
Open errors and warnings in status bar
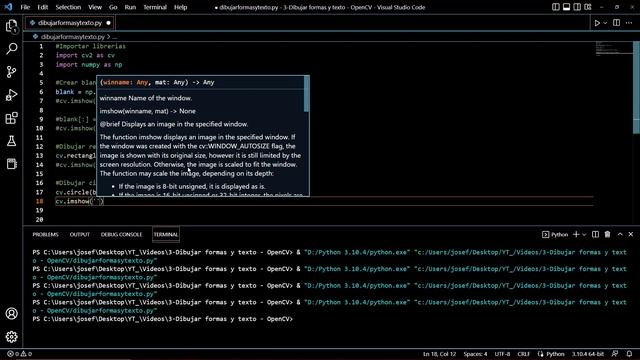pos(20,354)
